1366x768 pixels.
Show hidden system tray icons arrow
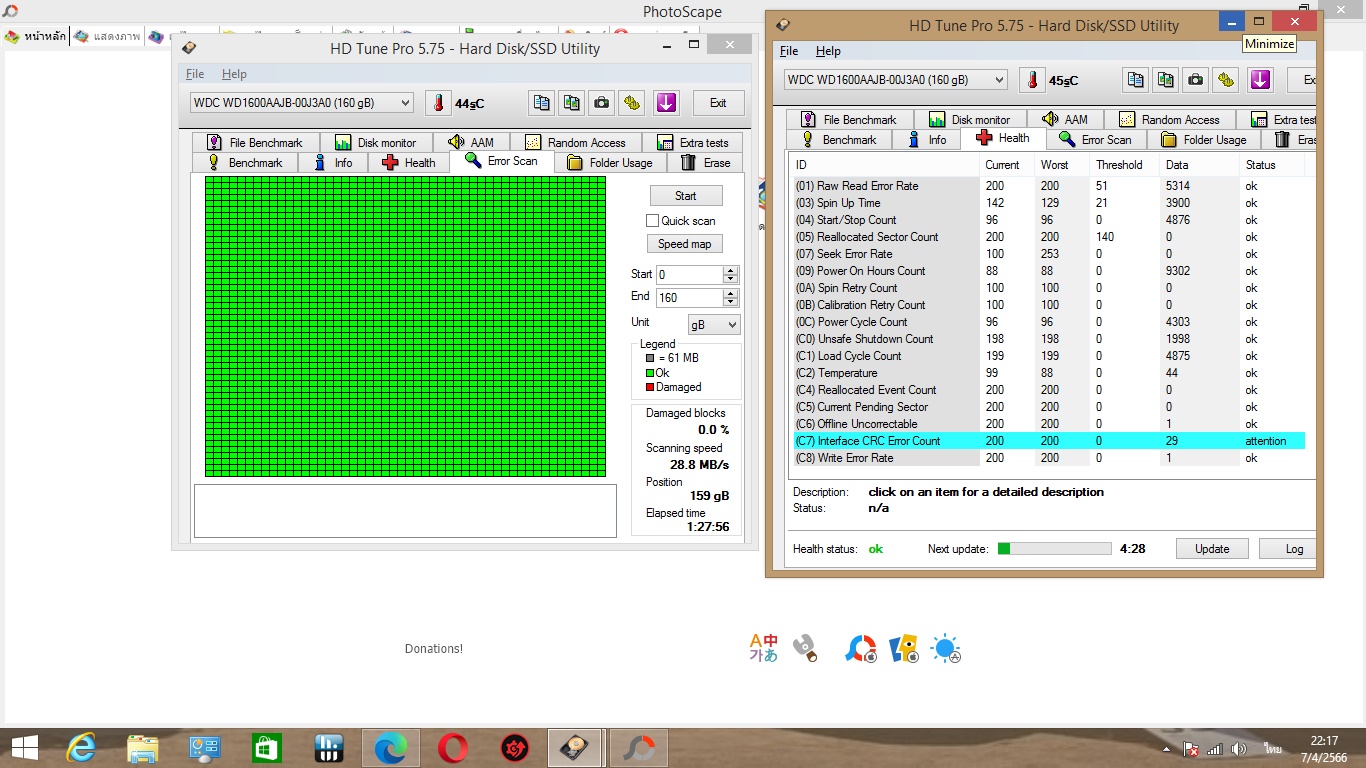pyautogui.click(x=1167, y=749)
